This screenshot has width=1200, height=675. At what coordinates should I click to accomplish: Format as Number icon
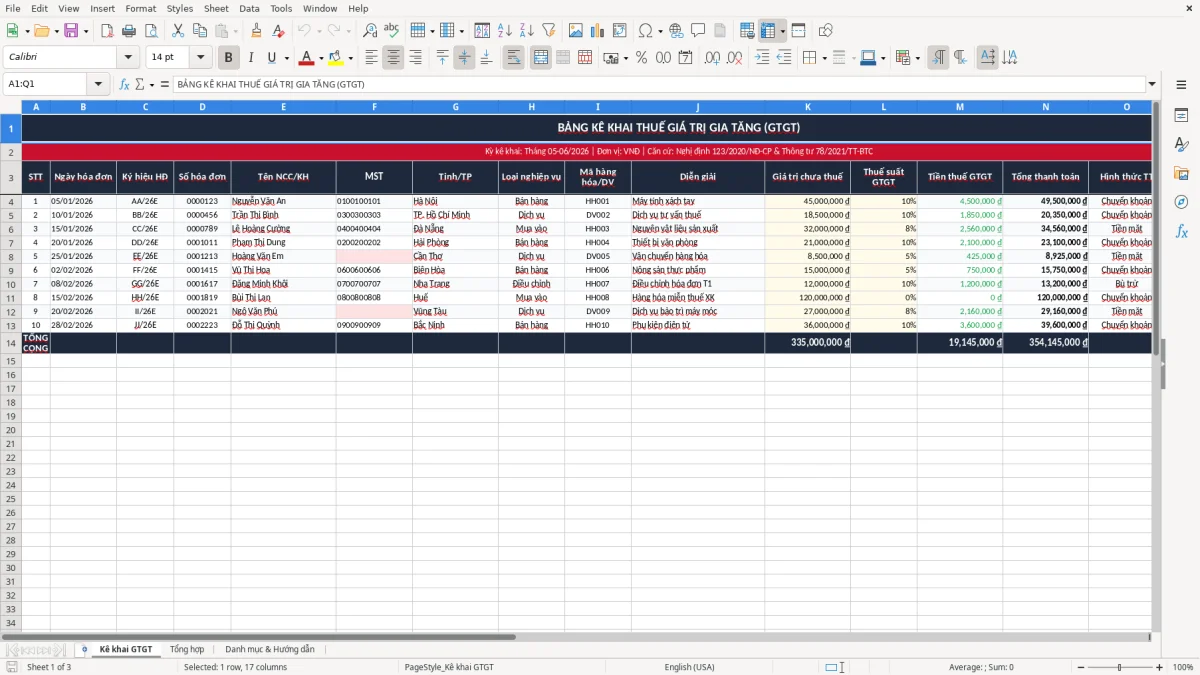point(663,58)
